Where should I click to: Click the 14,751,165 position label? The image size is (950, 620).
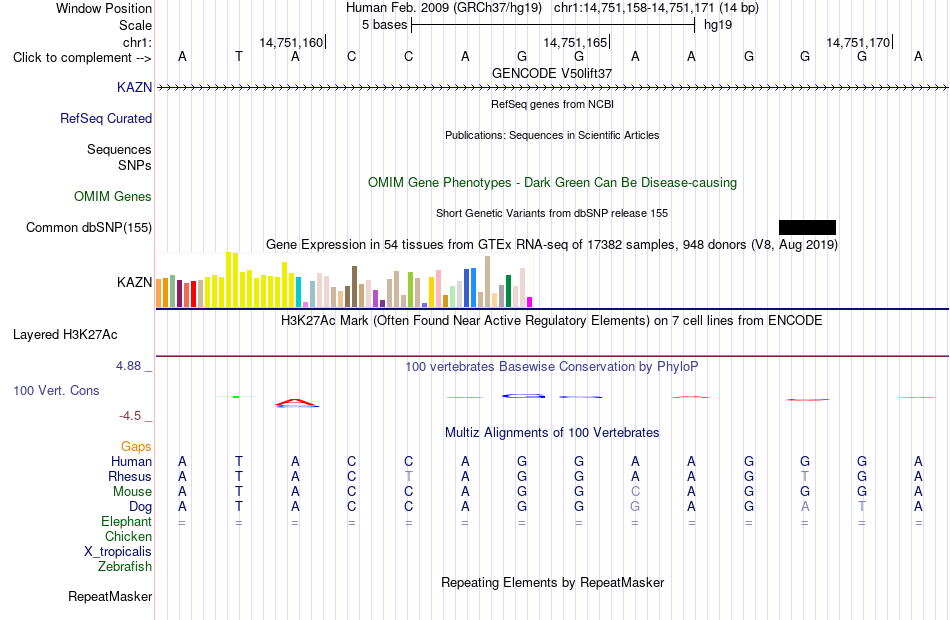(x=575, y=42)
